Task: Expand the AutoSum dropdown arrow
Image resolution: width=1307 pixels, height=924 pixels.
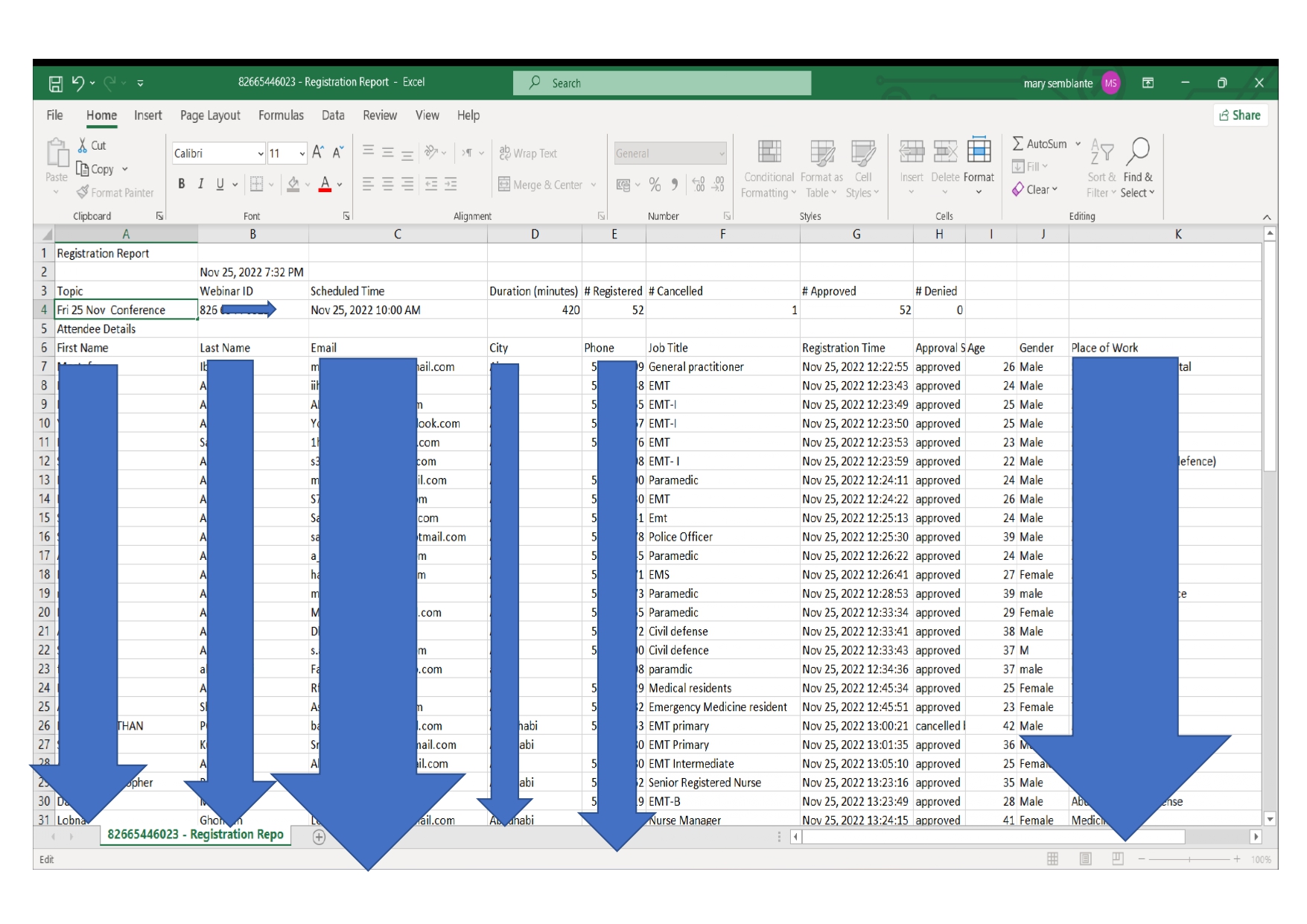Action: click(x=1078, y=144)
